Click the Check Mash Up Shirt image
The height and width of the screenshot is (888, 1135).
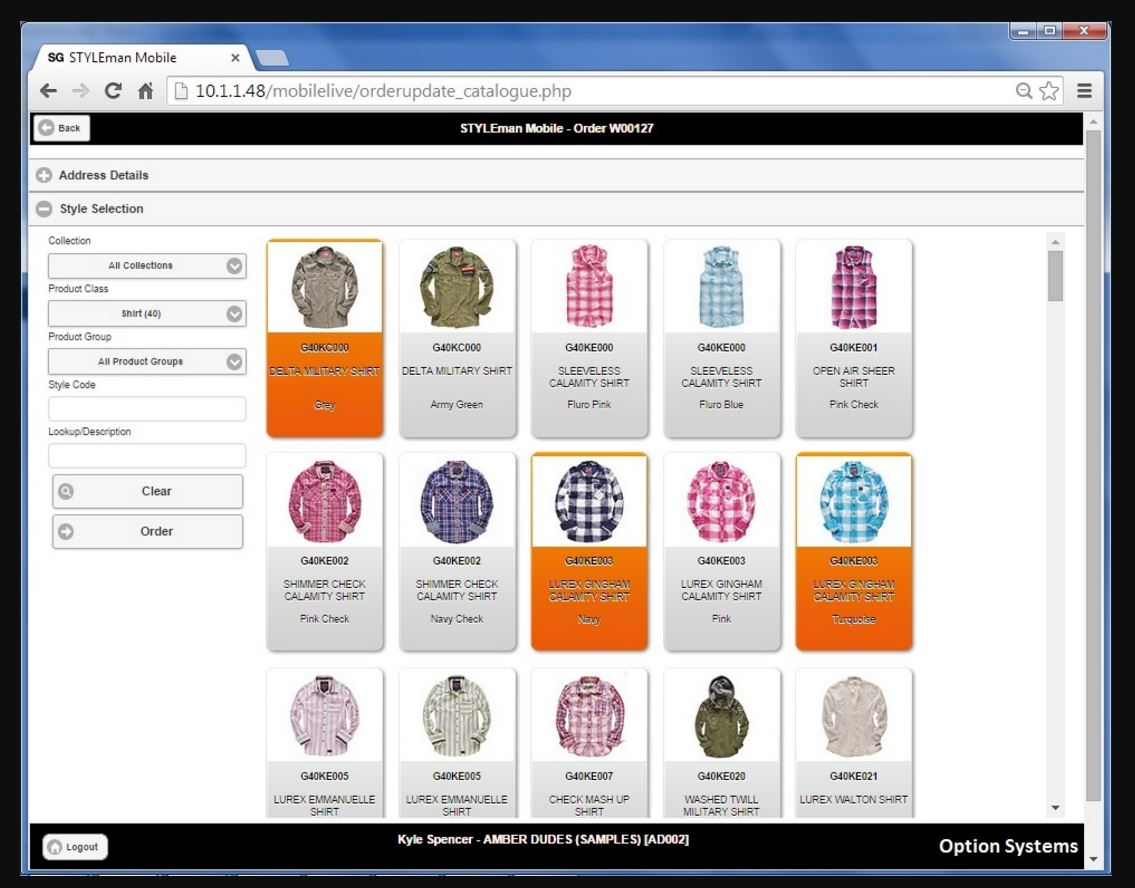point(589,716)
